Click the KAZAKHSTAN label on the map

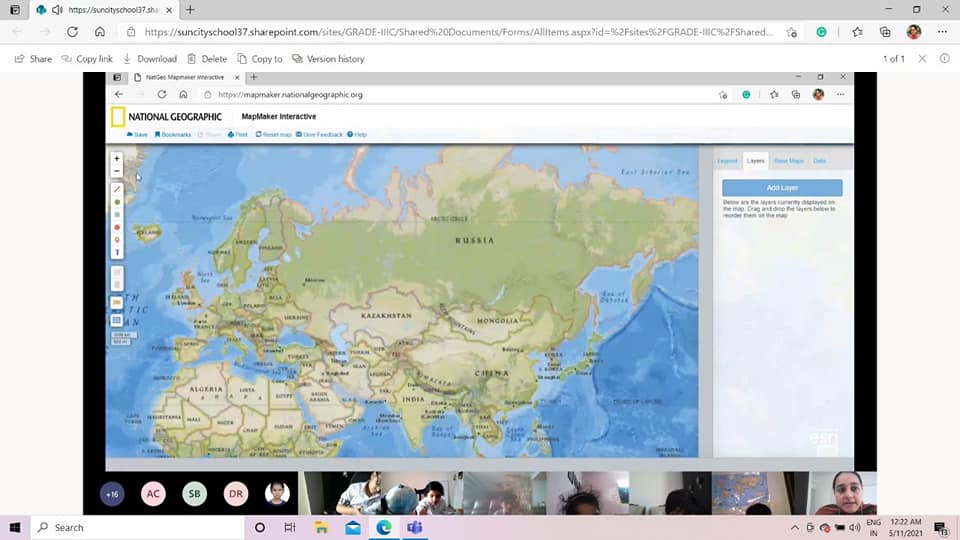pos(386,316)
